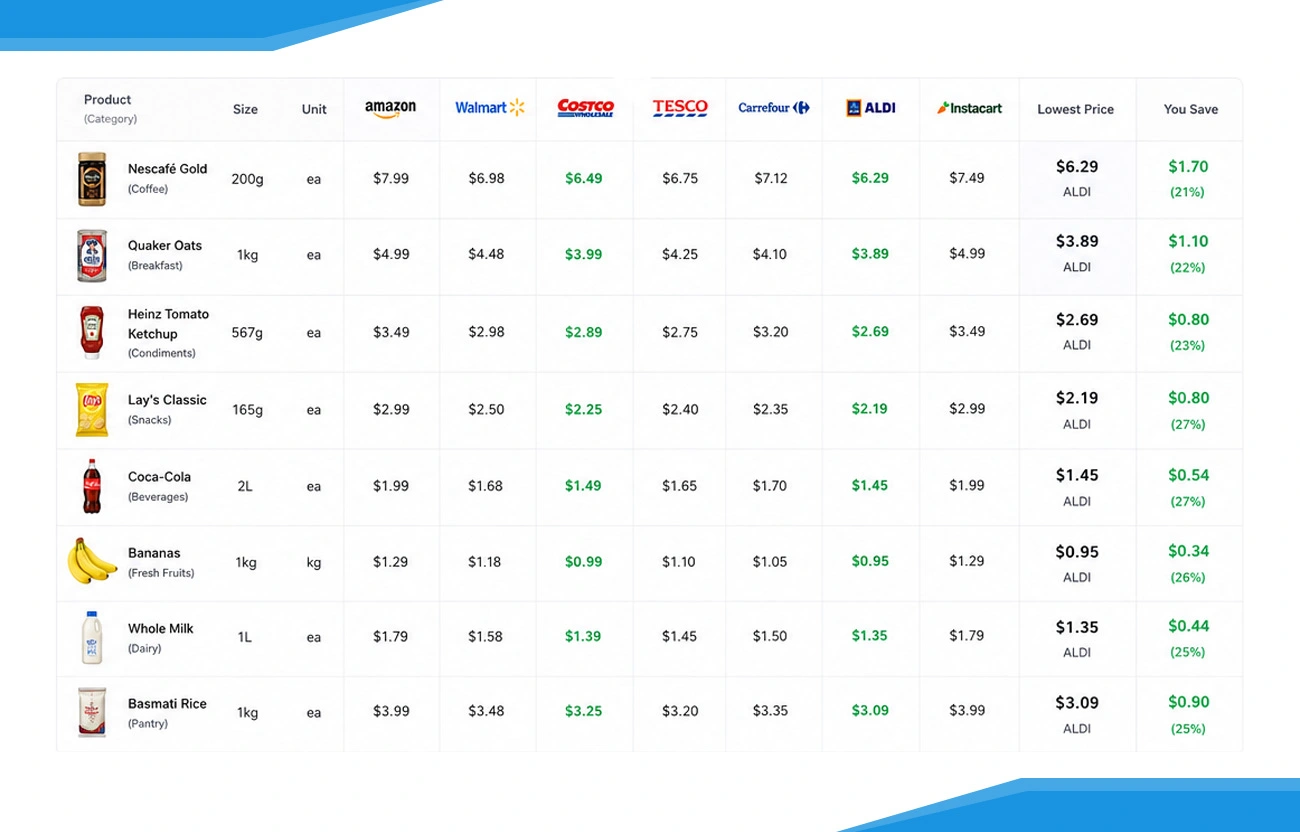This screenshot has height=832, width=1300.
Task: Select Carrefour's $7.12 Nescafé Gold price
Action: point(771,178)
